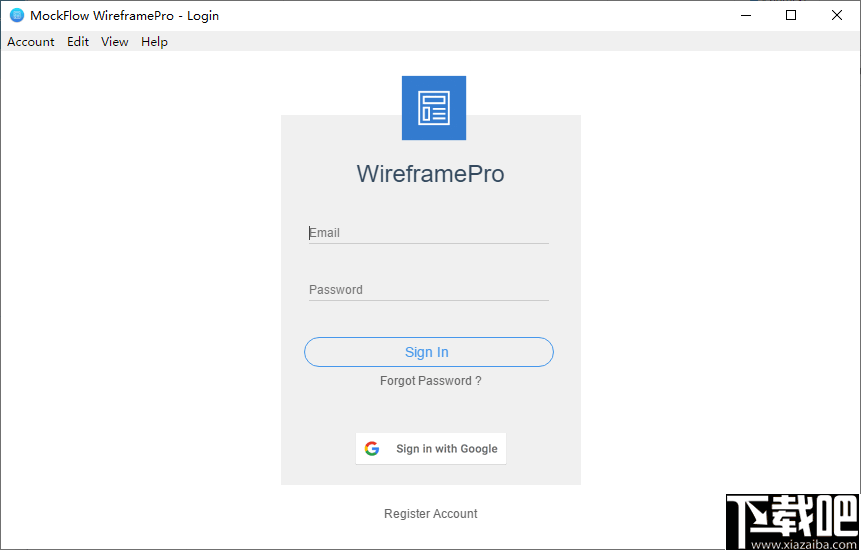Click the Sign in with Google text
This screenshot has width=861, height=550.
pyautogui.click(x=446, y=449)
